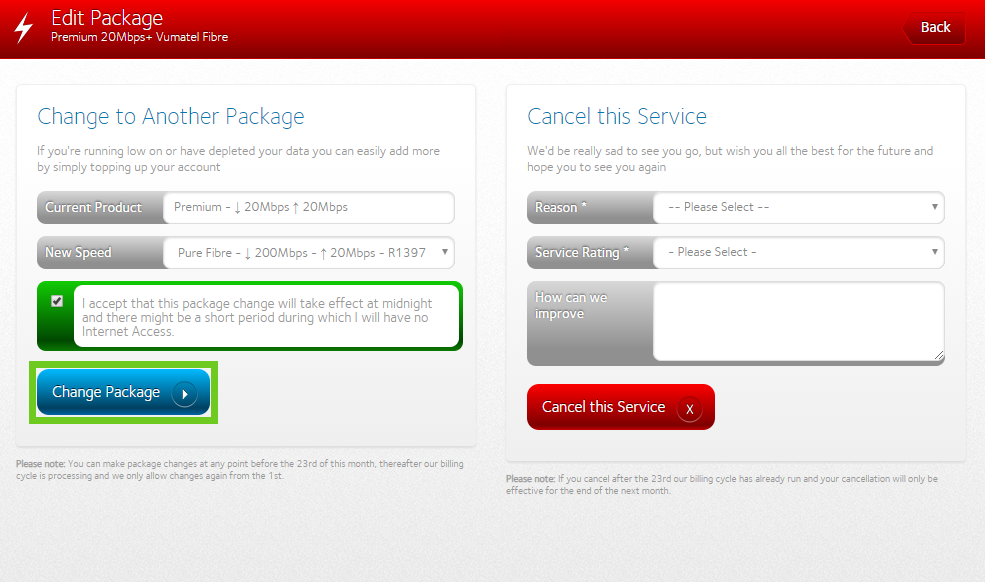Screen dimensions: 985x582
Task: Click the Edit Package page title
Action: click(107, 18)
